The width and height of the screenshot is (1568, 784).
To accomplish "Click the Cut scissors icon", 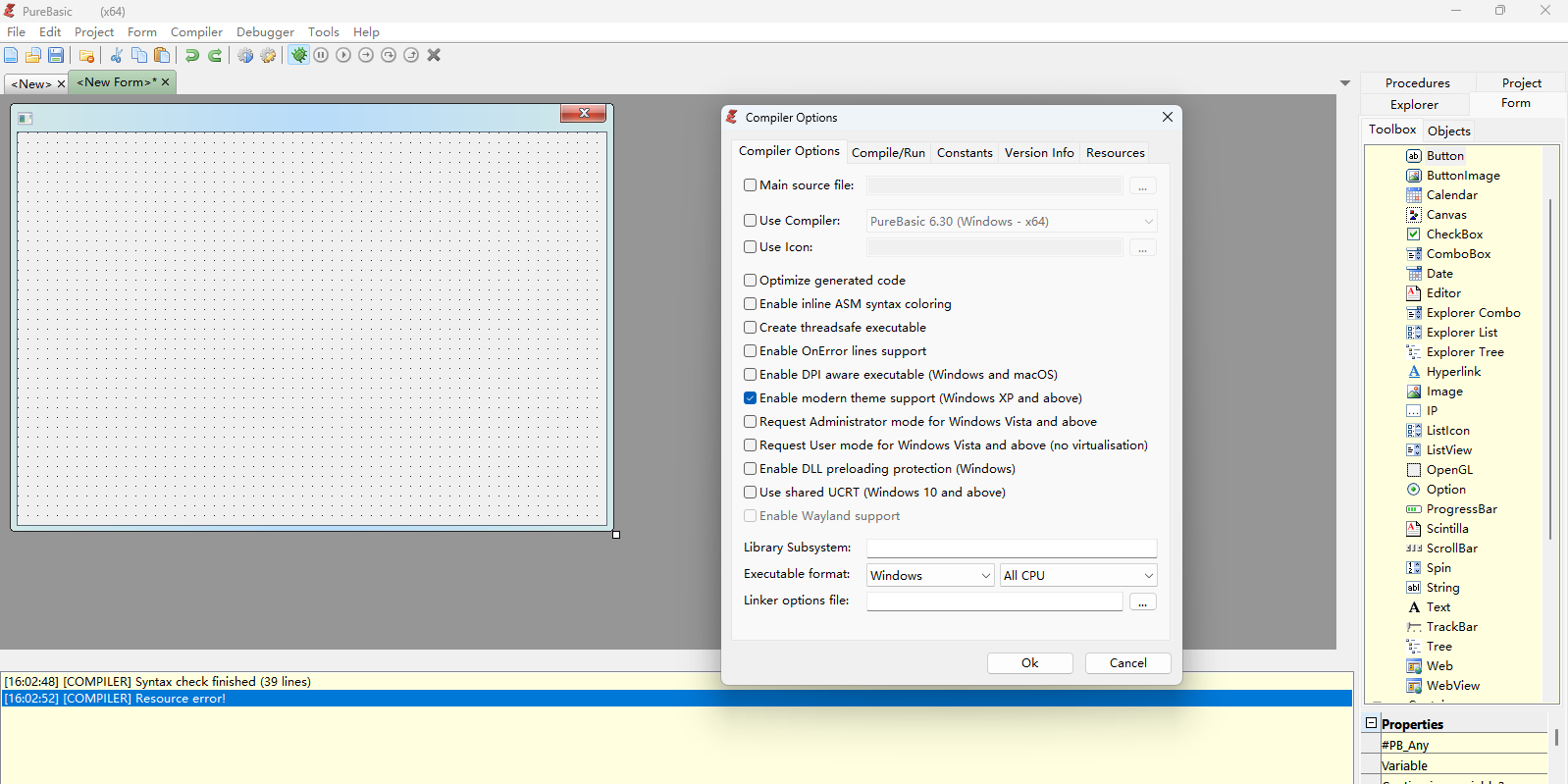I will [x=116, y=55].
